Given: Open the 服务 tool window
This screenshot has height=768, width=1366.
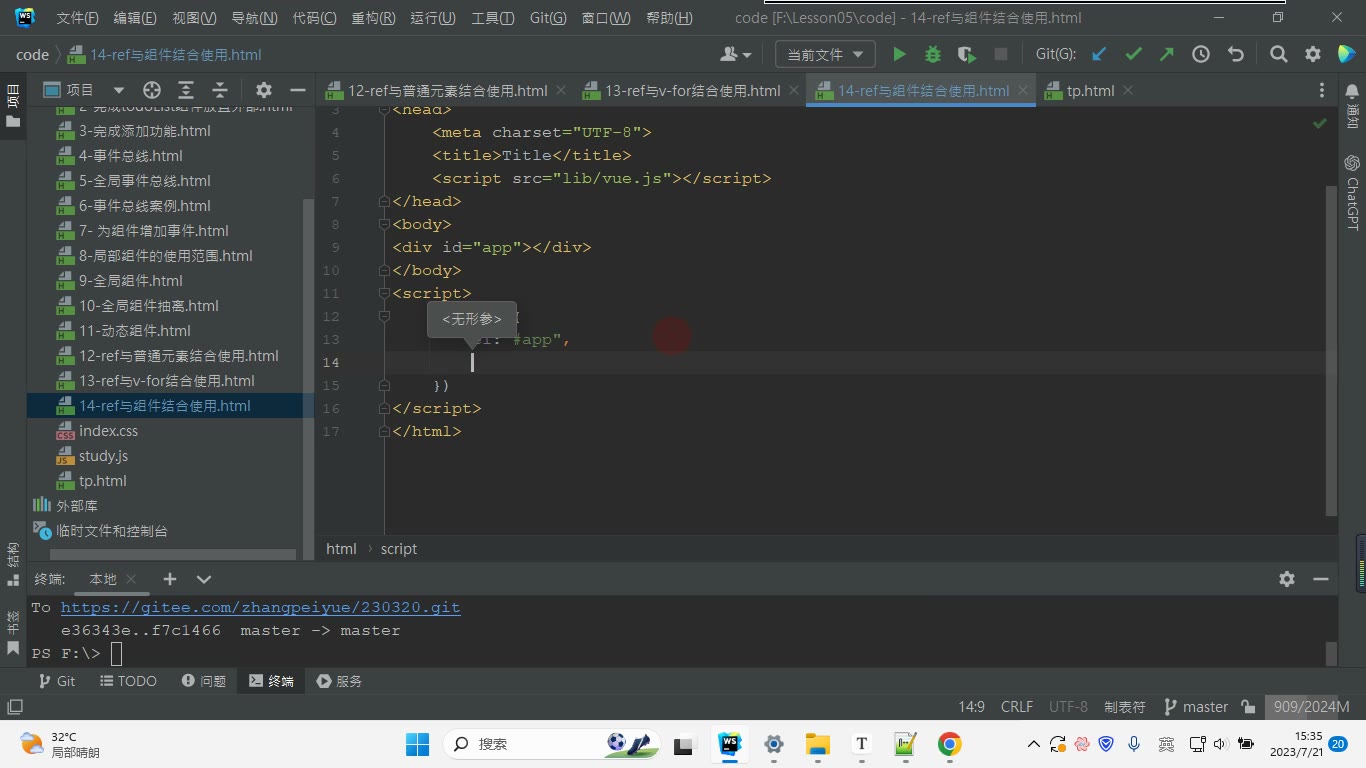Looking at the screenshot, I should click(x=339, y=681).
